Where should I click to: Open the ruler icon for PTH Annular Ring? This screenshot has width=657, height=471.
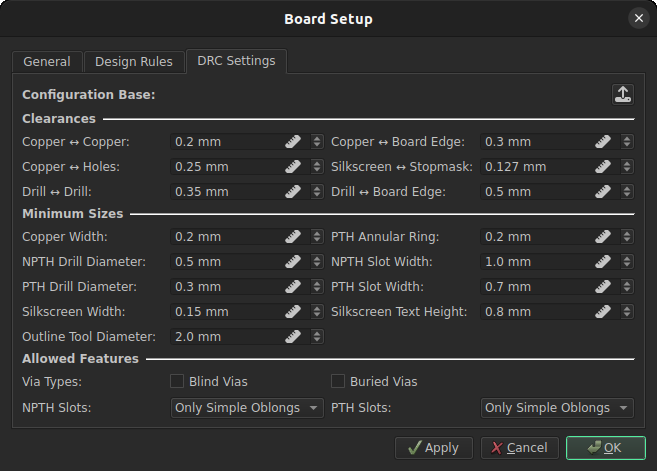pos(603,237)
